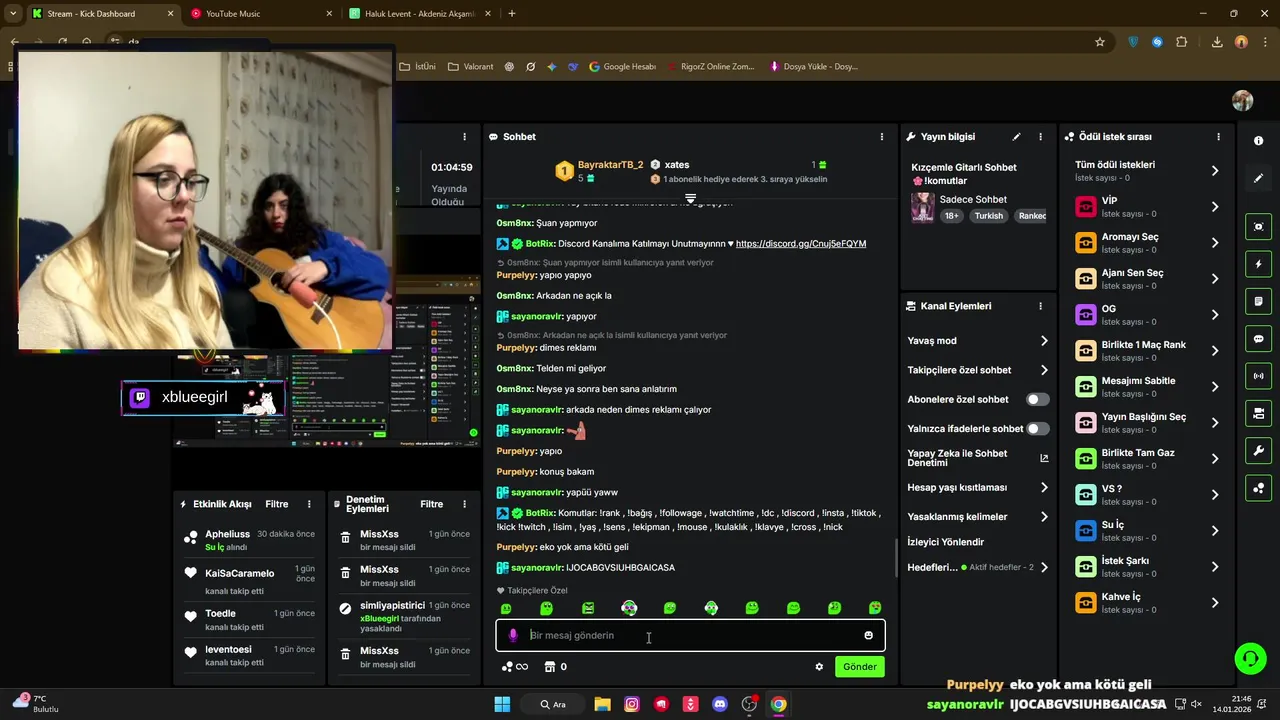
Task: Switch to Haluk Levent - Akdeniz Akşamları tab
Action: click(420, 14)
